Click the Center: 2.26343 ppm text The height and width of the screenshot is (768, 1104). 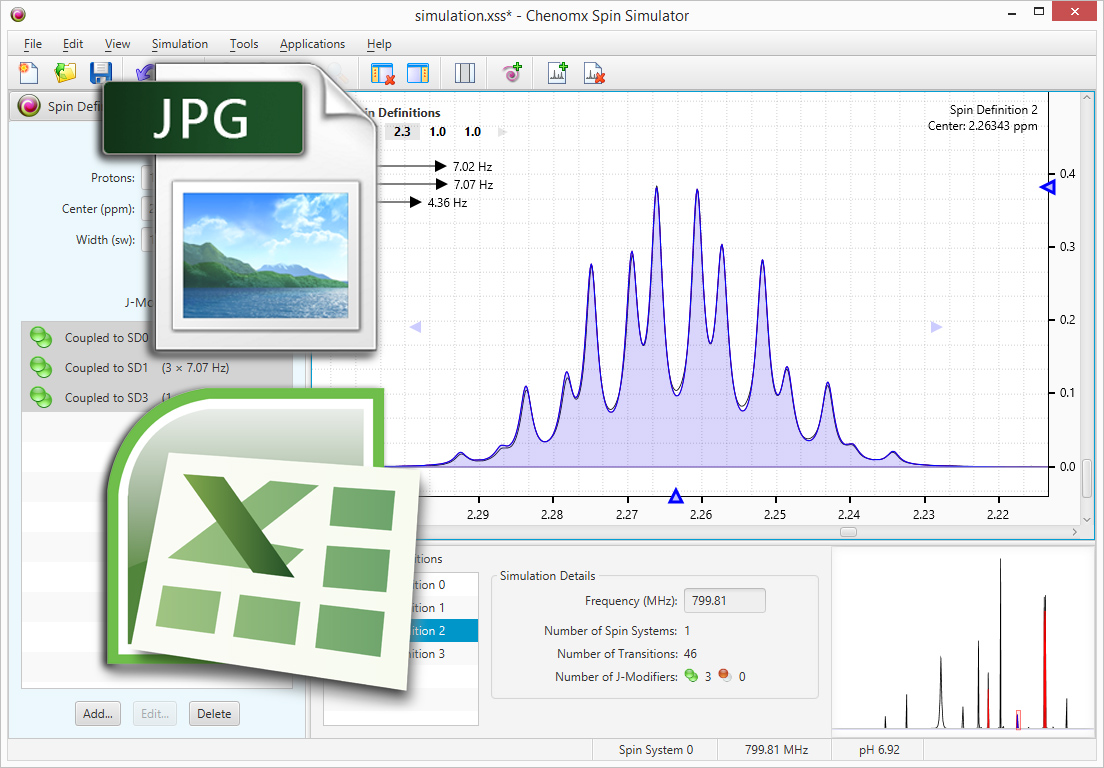coord(982,126)
